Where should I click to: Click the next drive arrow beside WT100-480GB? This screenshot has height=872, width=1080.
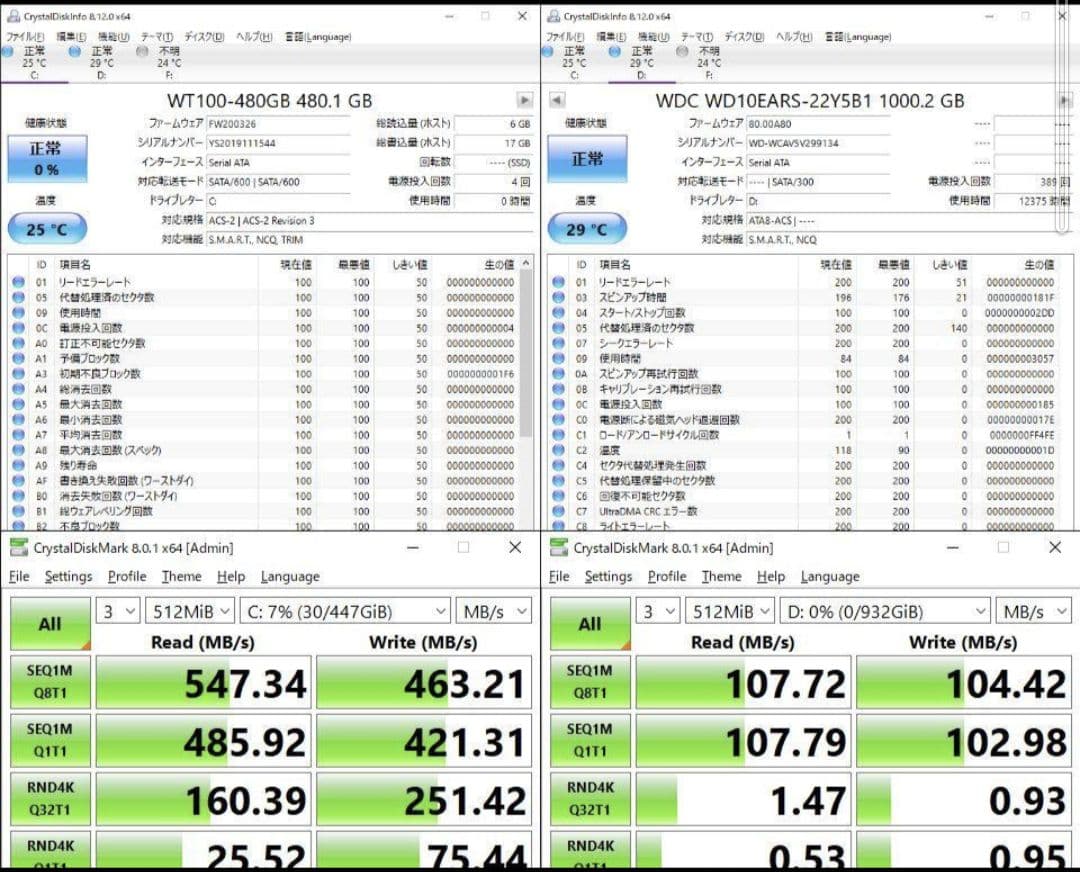524,100
